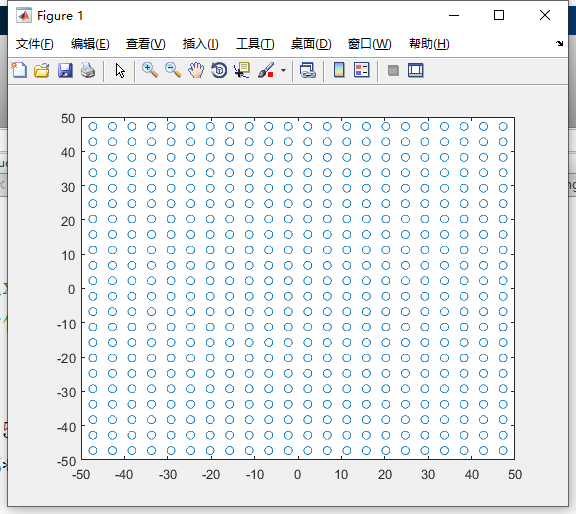Open the 工具(T) menu
Screen dimensions: 576x514
tap(255, 44)
